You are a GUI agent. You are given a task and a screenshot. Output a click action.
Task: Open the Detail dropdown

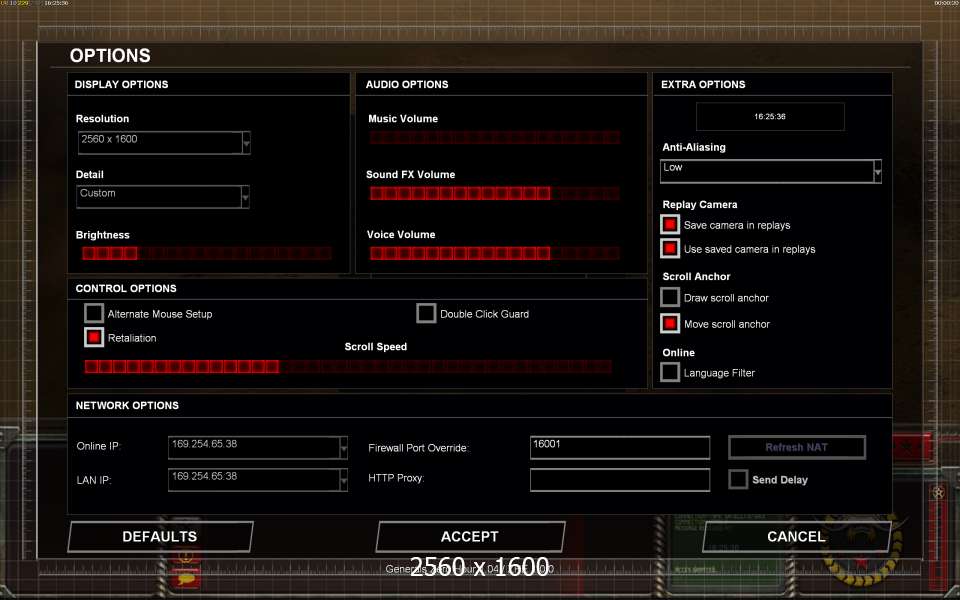coord(163,197)
